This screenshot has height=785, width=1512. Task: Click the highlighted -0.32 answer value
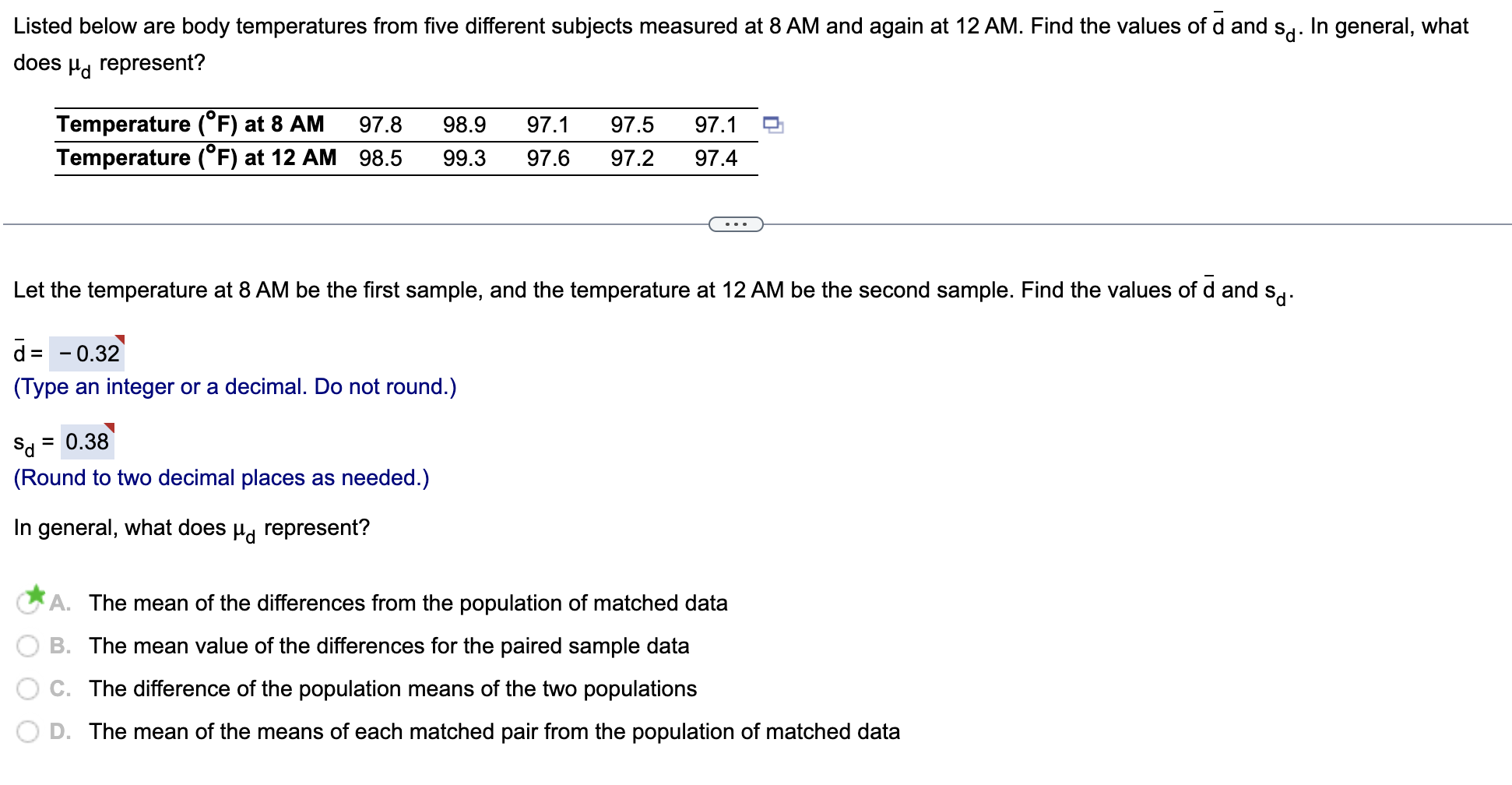(x=86, y=353)
